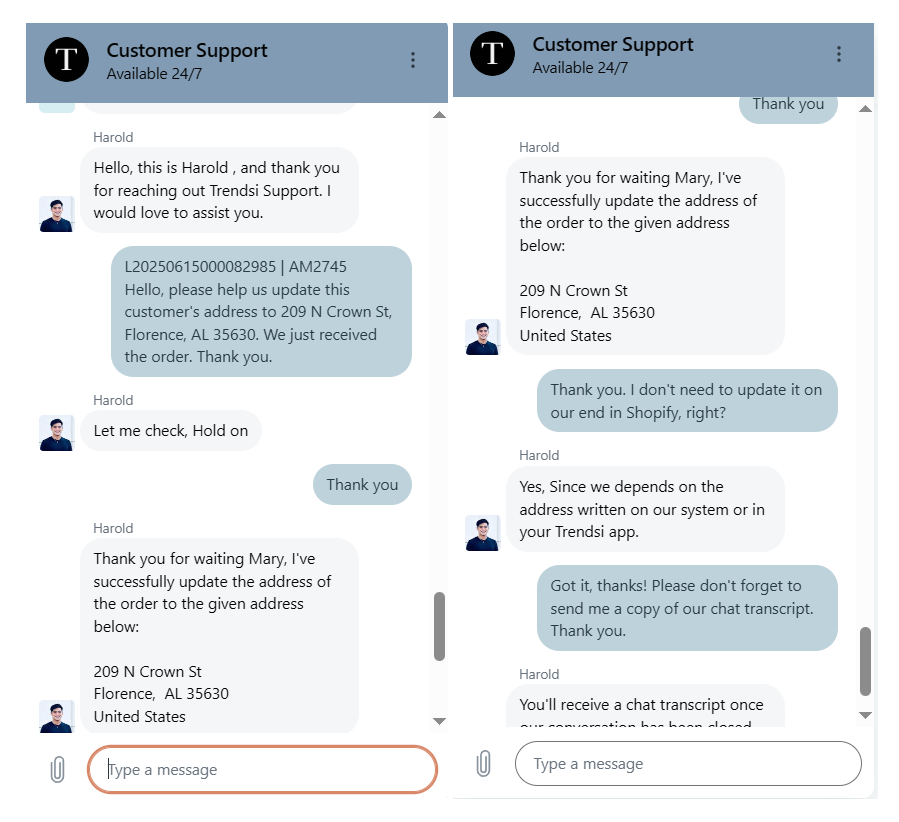Focus the left 'Type a message' input field
Viewport: 899px width, 822px height.
tap(262, 770)
